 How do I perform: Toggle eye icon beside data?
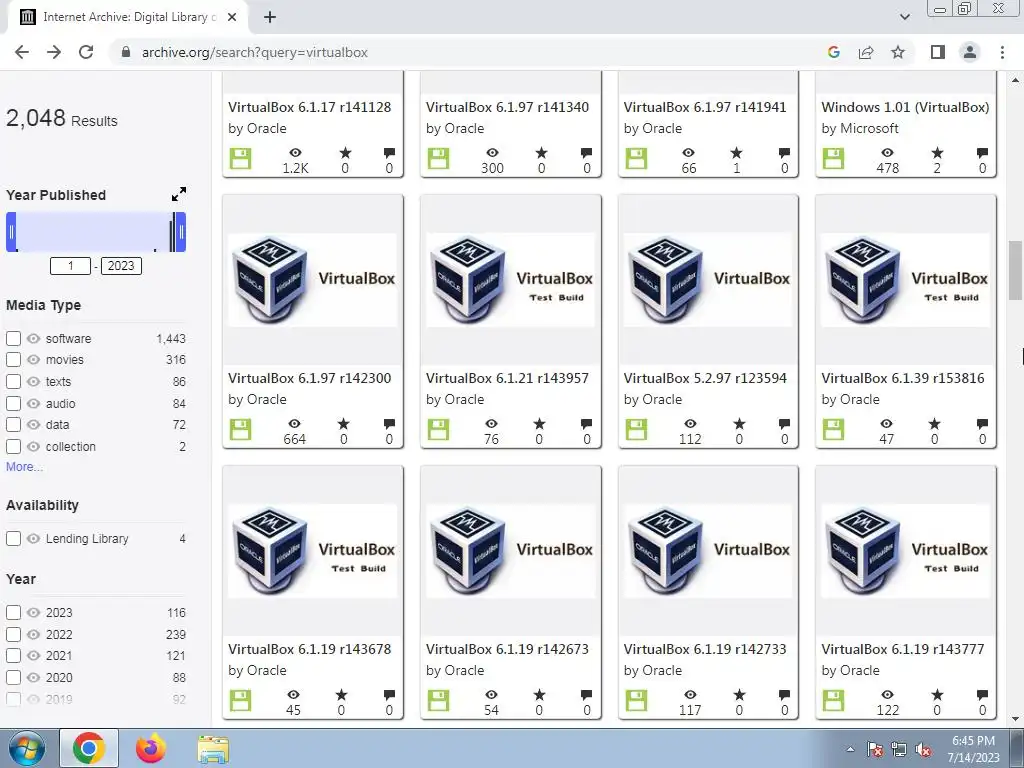pos(33,424)
